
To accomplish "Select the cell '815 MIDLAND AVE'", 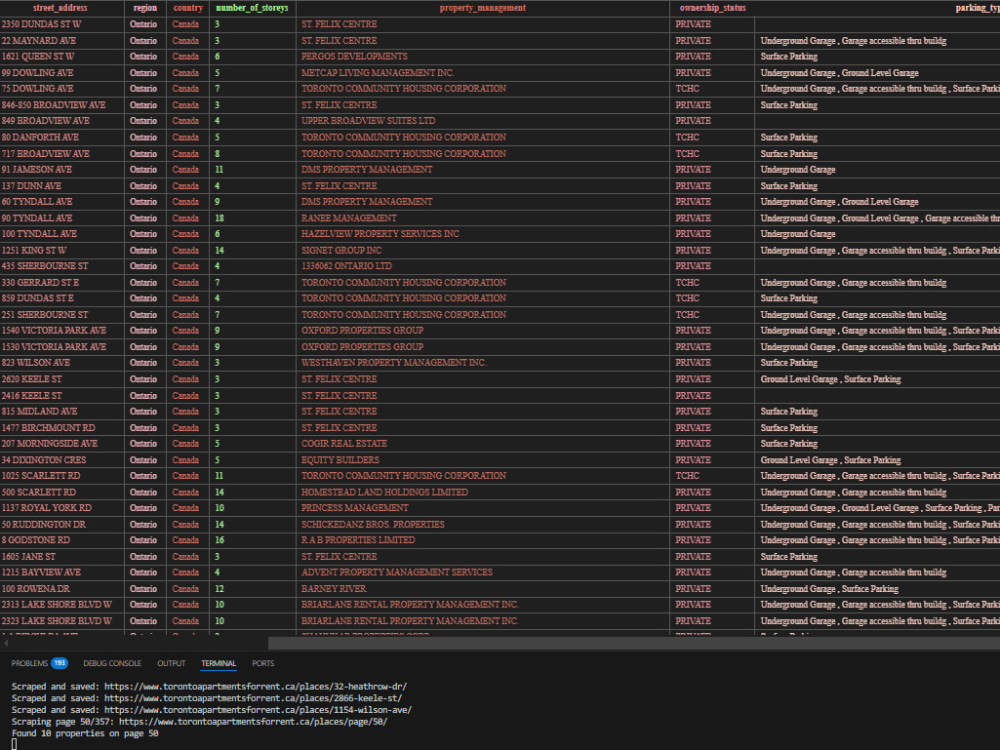I will pyautogui.click(x=62, y=411).
